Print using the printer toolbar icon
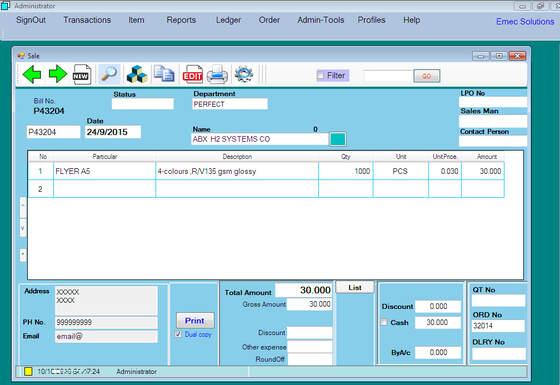The width and height of the screenshot is (560, 385). click(x=217, y=74)
